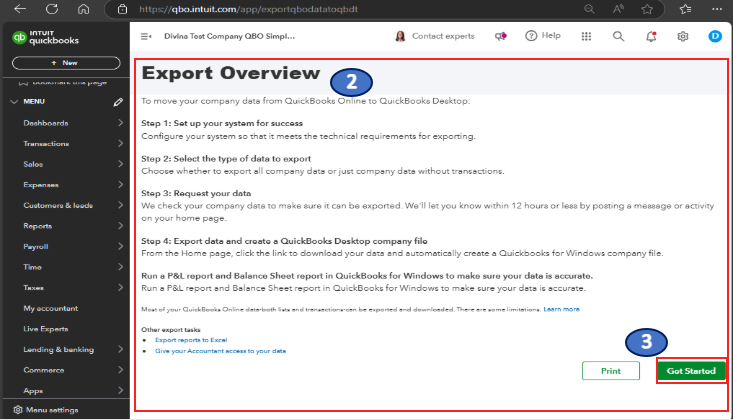Go back in the browser
The width and height of the screenshot is (733, 420).
[x=20, y=9]
